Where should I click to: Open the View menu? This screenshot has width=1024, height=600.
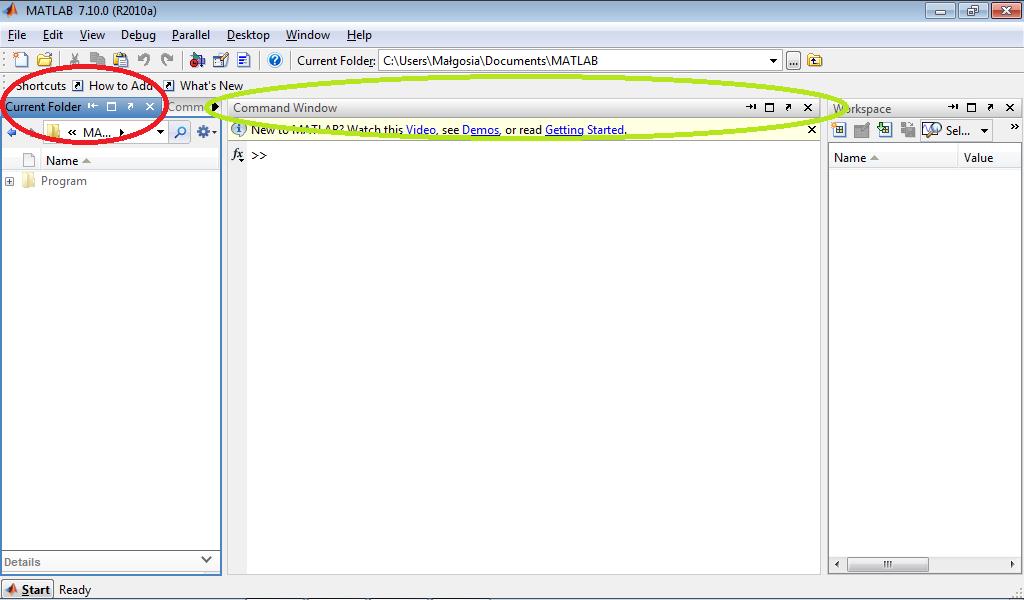pyautogui.click(x=92, y=35)
